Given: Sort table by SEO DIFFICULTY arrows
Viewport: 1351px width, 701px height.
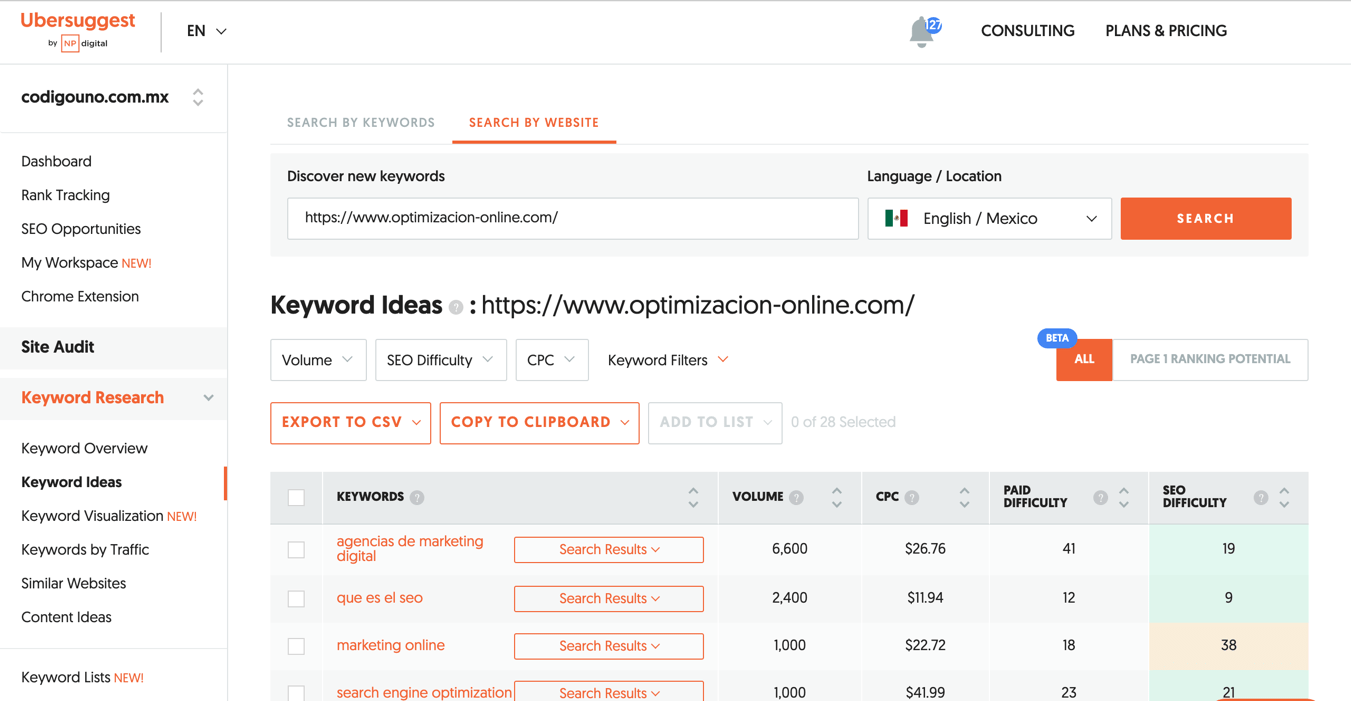Looking at the screenshot, I should point(1284,497).
